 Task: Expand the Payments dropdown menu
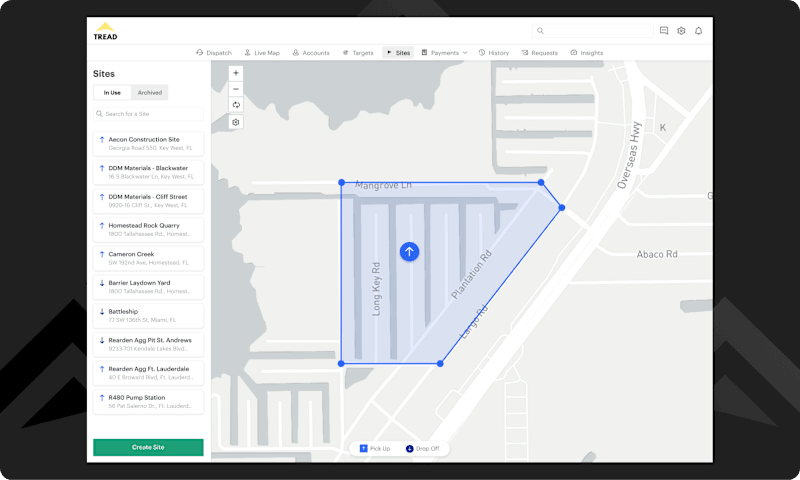coord(444,53)
